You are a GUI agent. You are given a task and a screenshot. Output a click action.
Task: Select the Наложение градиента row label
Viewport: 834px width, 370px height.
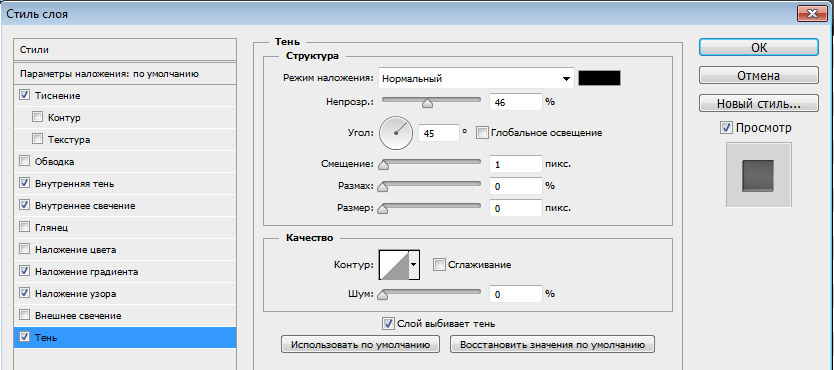pyautogui.click(x=87, y=272)
